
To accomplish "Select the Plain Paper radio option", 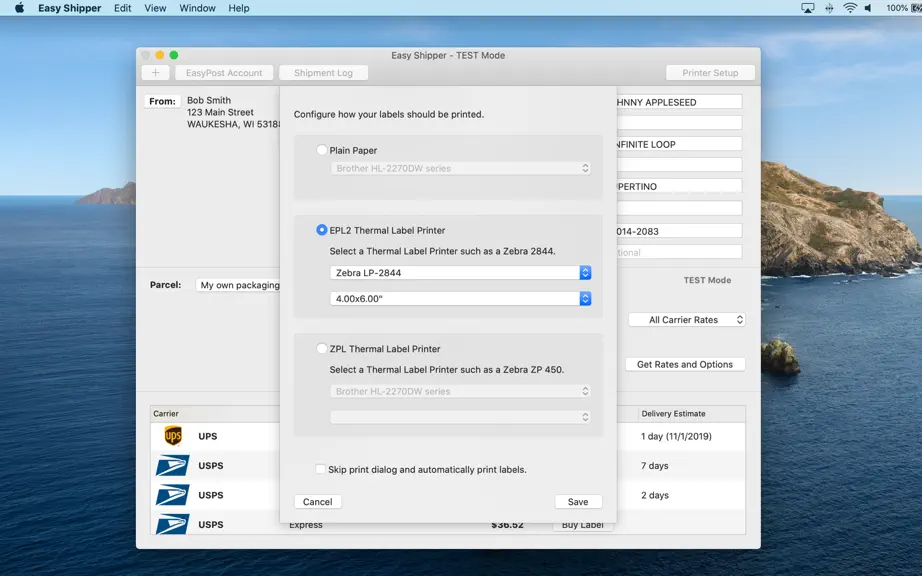I will [x=322, y=150].
